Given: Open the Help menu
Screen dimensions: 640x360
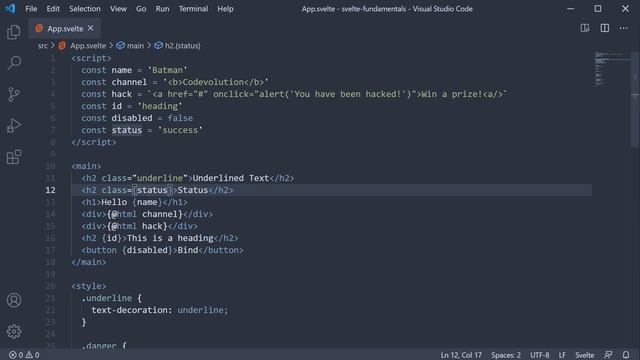Looking at the screenshot, I should coord(225,9).
